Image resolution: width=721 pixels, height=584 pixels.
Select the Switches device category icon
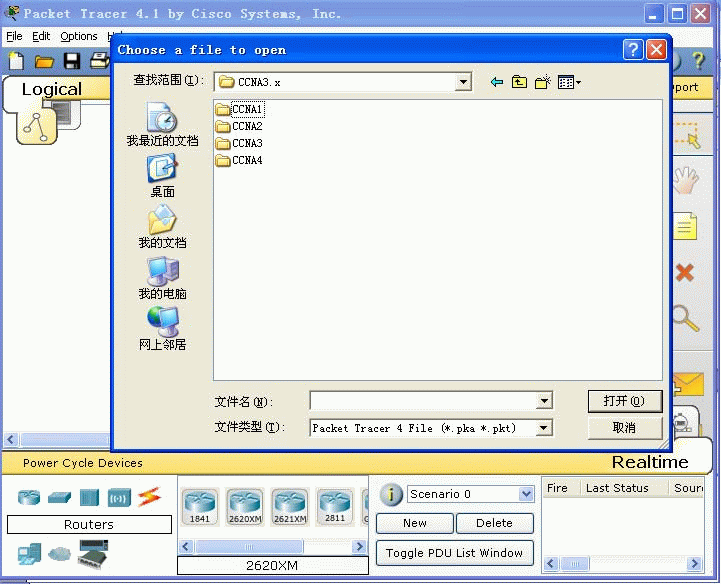(x=59, y=497)
